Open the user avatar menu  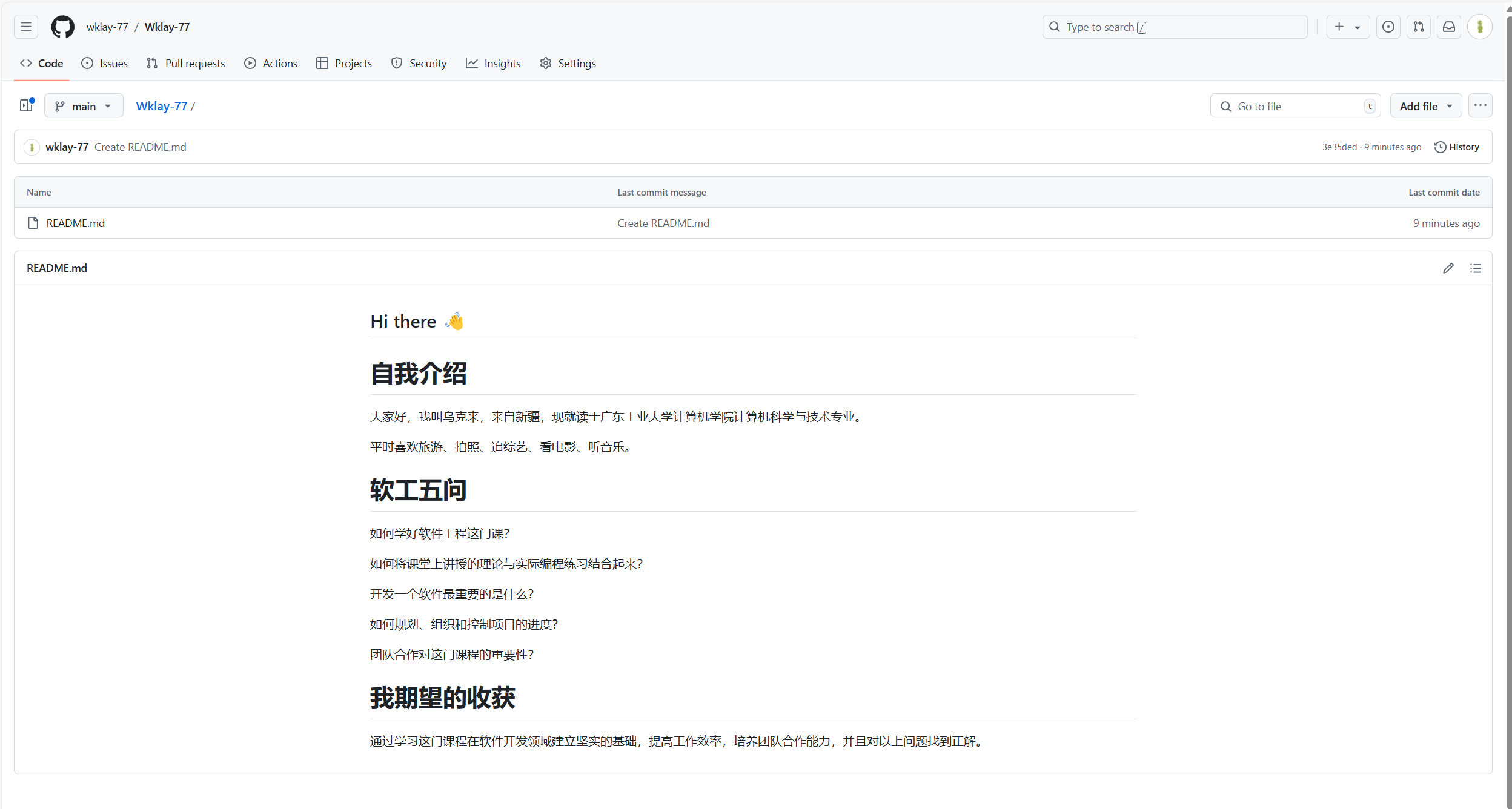1479,27
